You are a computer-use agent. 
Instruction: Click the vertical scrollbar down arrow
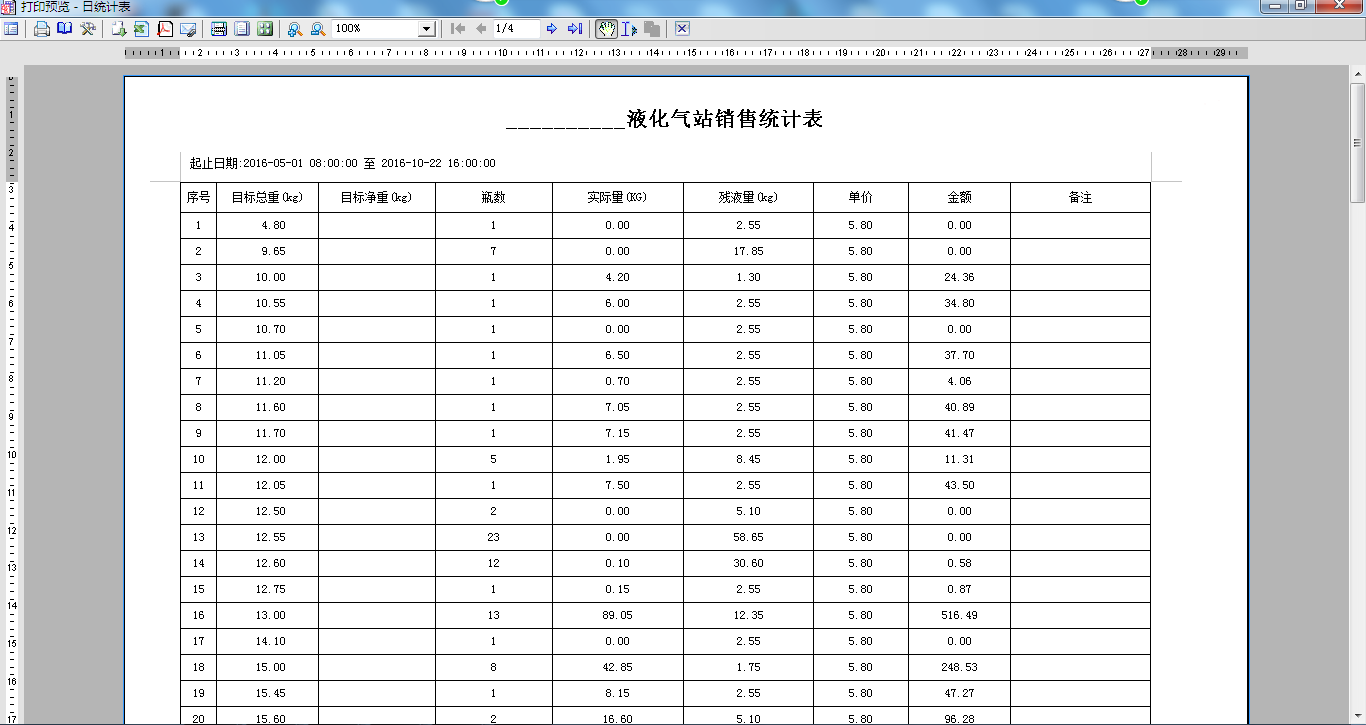pos(1357,716)
